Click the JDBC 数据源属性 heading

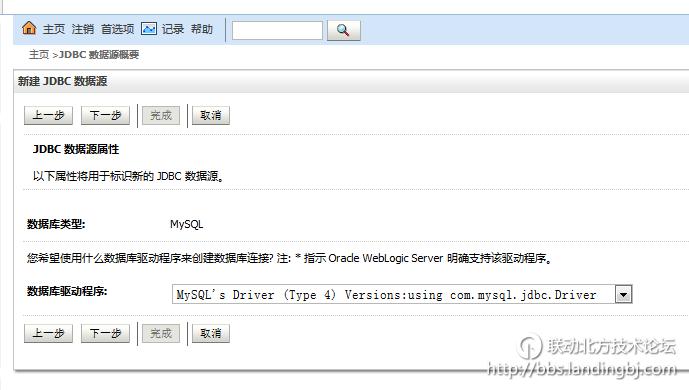coord(76,149)
